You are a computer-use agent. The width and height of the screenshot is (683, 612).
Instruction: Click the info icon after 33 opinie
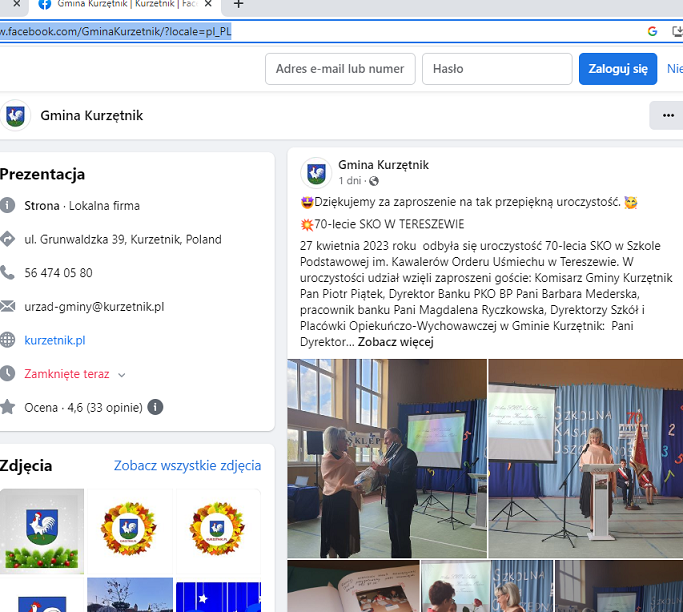(155, 407)
